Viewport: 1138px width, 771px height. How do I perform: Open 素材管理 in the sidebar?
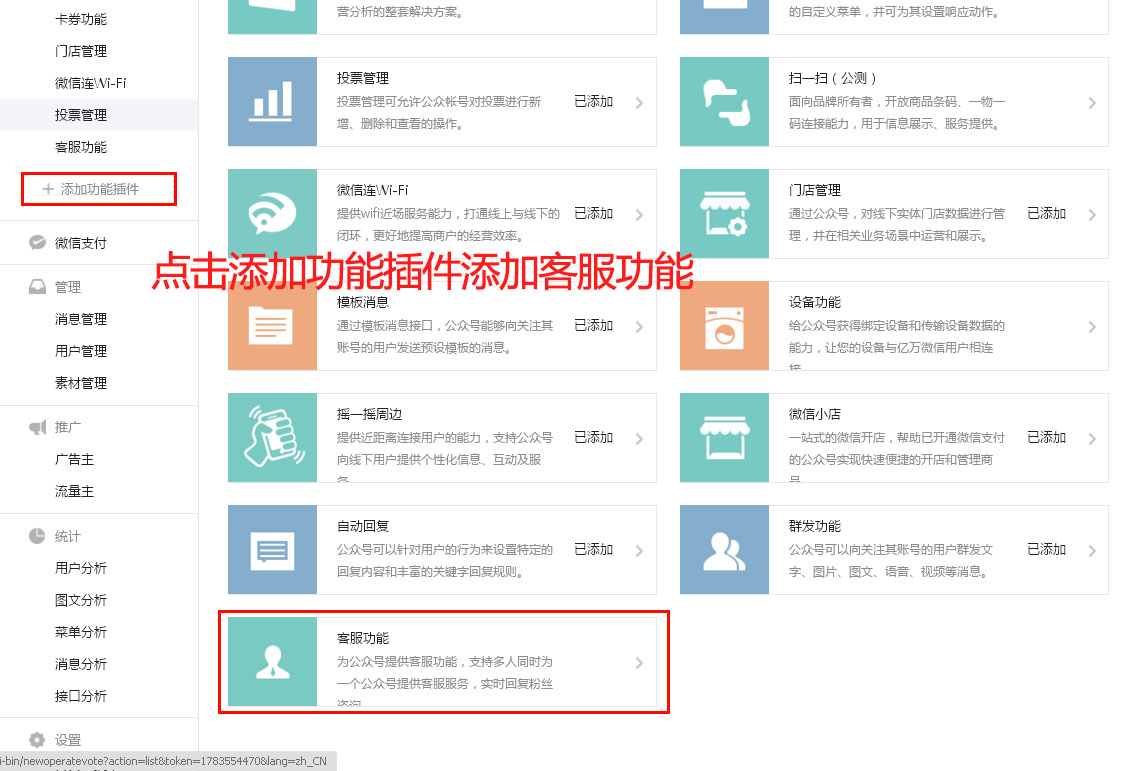pos(81,383)
